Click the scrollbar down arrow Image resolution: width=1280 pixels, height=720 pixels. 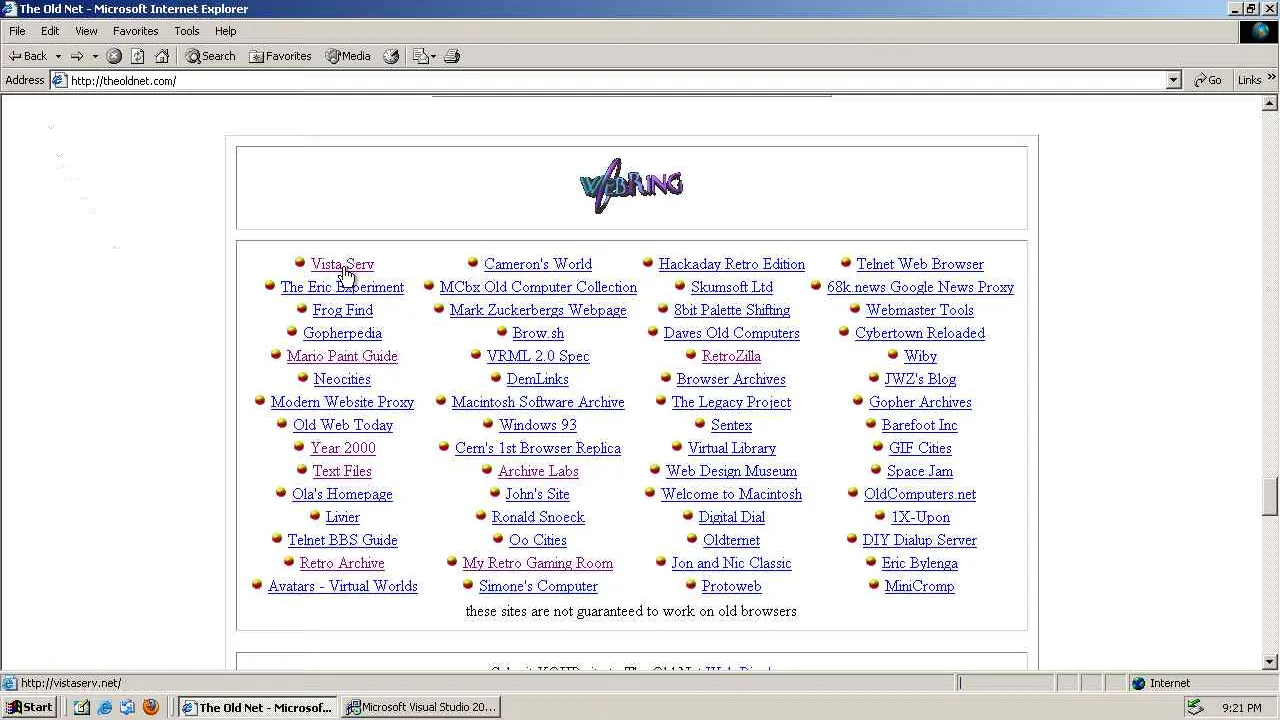(1270, 662)
